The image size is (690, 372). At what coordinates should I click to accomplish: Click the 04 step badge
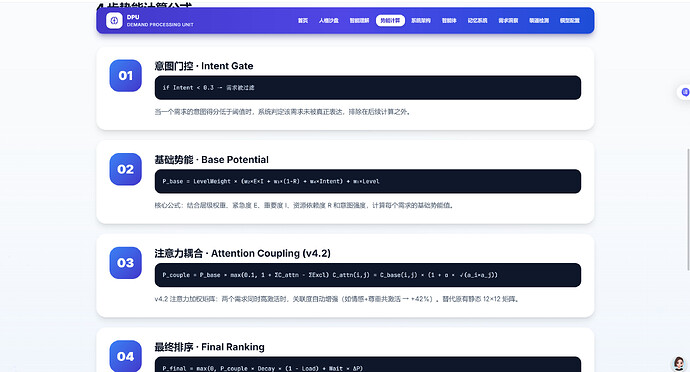click(125, 356)
